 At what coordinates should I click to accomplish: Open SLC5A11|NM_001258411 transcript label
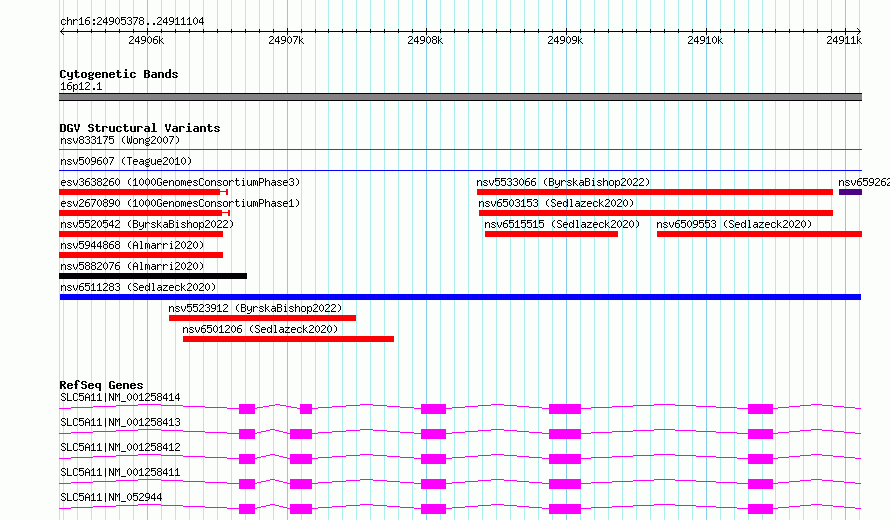(x=120, y=472)
